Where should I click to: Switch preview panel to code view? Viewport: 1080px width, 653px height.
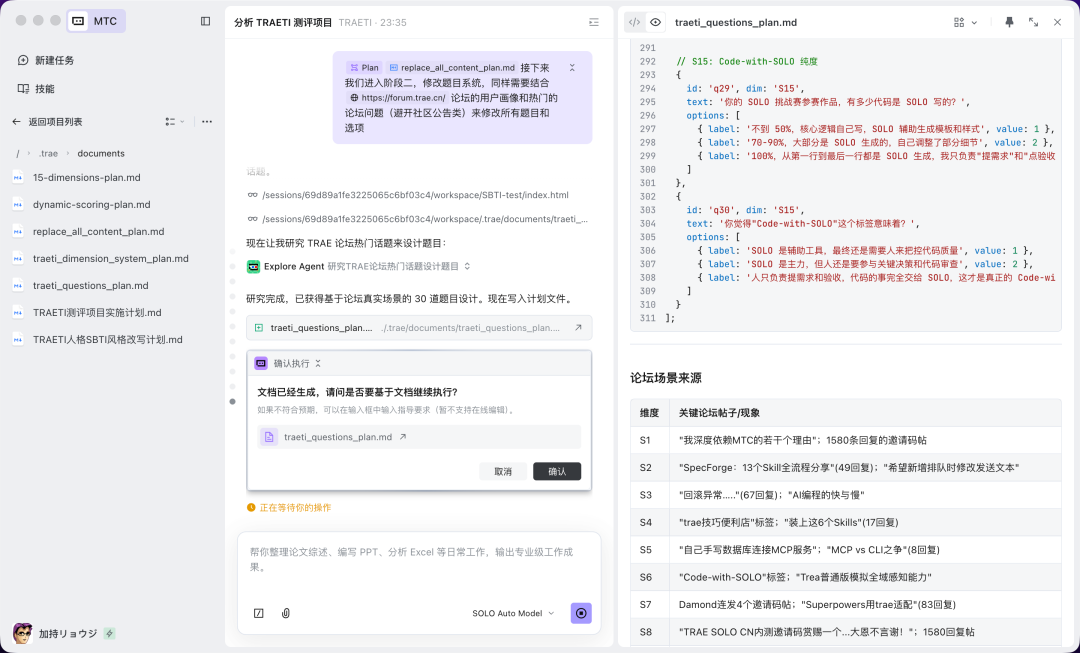tap(632, 21)
